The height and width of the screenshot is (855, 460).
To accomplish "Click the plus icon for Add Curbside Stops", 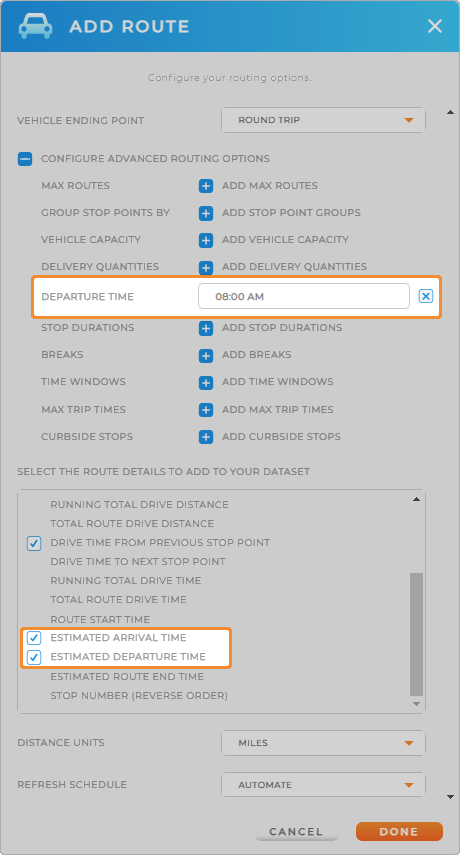I will point(205,437).
